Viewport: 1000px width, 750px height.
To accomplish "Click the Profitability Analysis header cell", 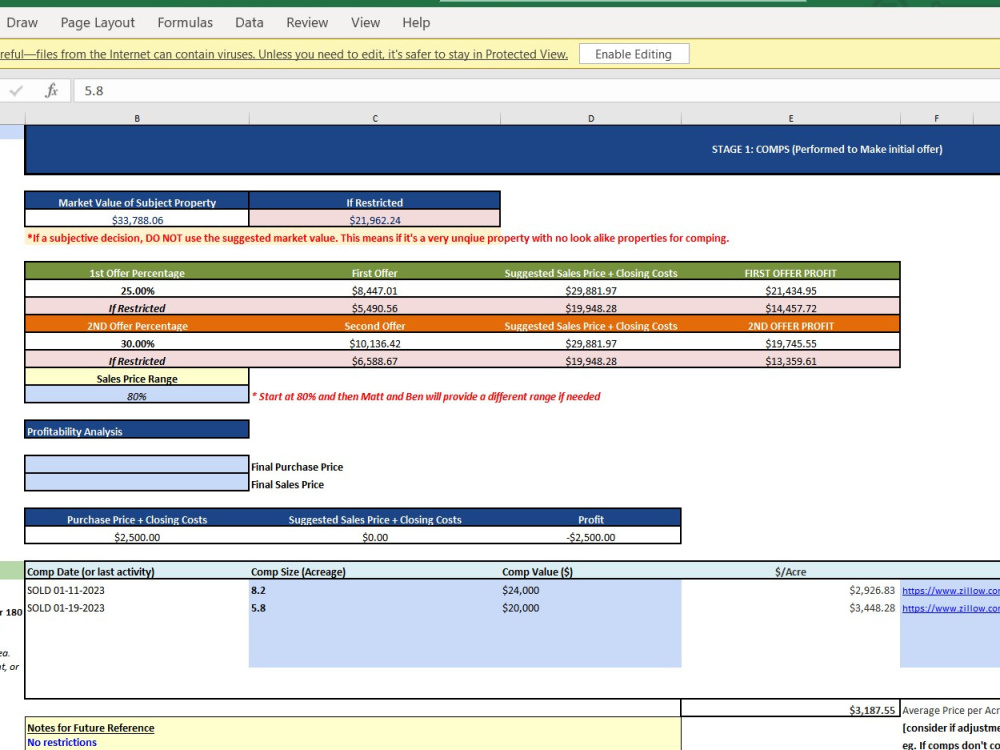I will (136, 431).
